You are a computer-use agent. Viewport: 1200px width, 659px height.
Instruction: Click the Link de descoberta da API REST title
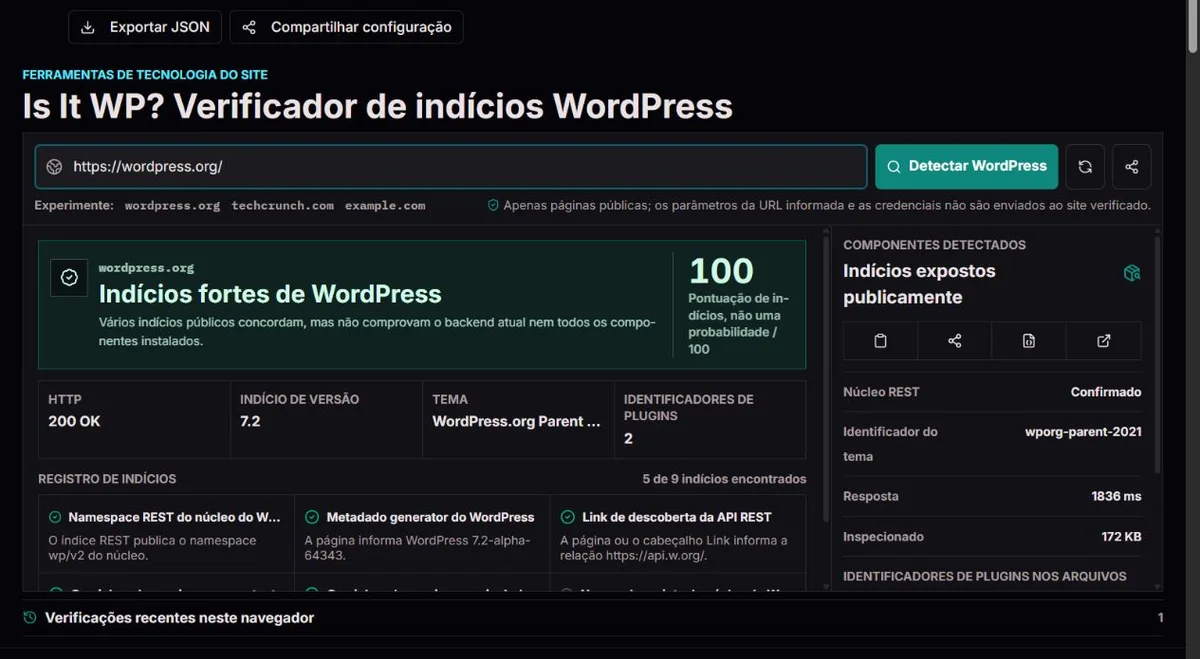pos(677,517)
